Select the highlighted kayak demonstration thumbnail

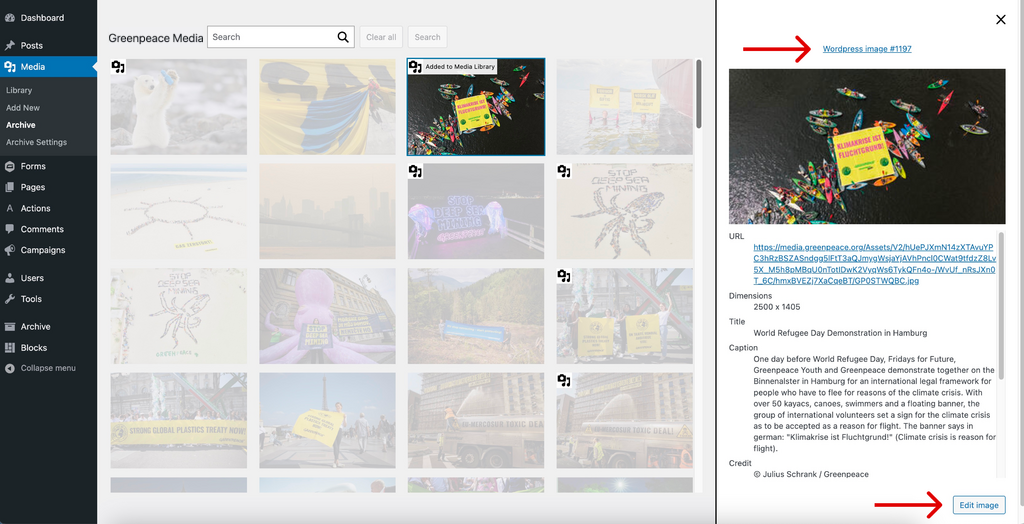[476, 107]
